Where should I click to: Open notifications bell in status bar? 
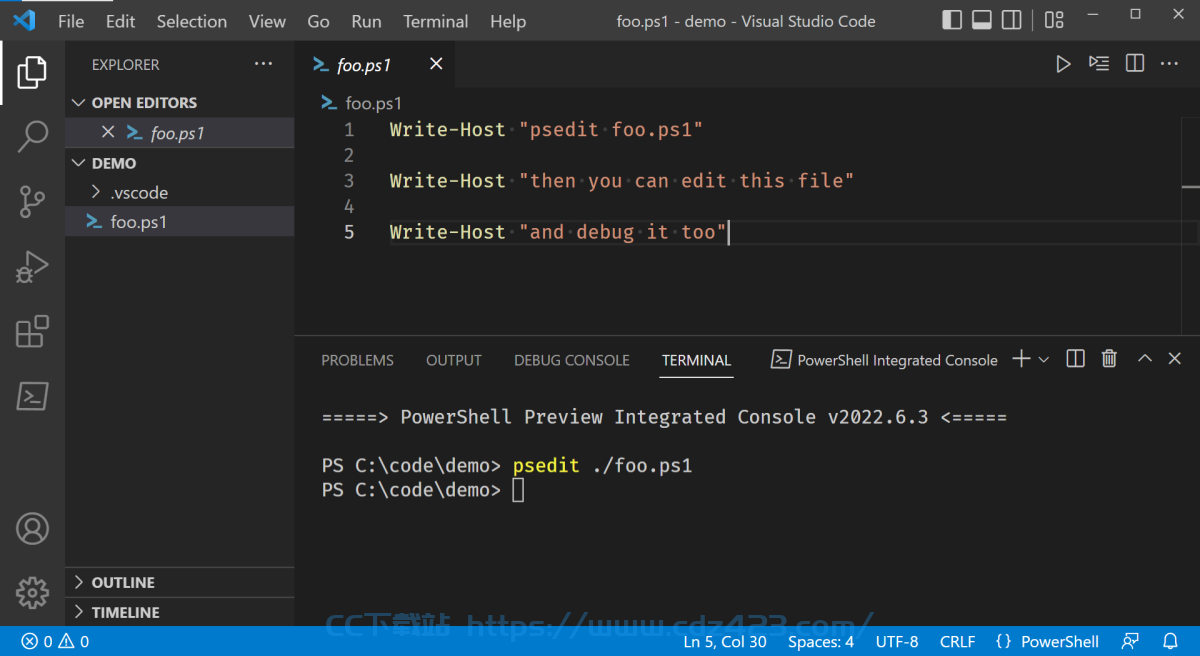(x=1170, y=642)
